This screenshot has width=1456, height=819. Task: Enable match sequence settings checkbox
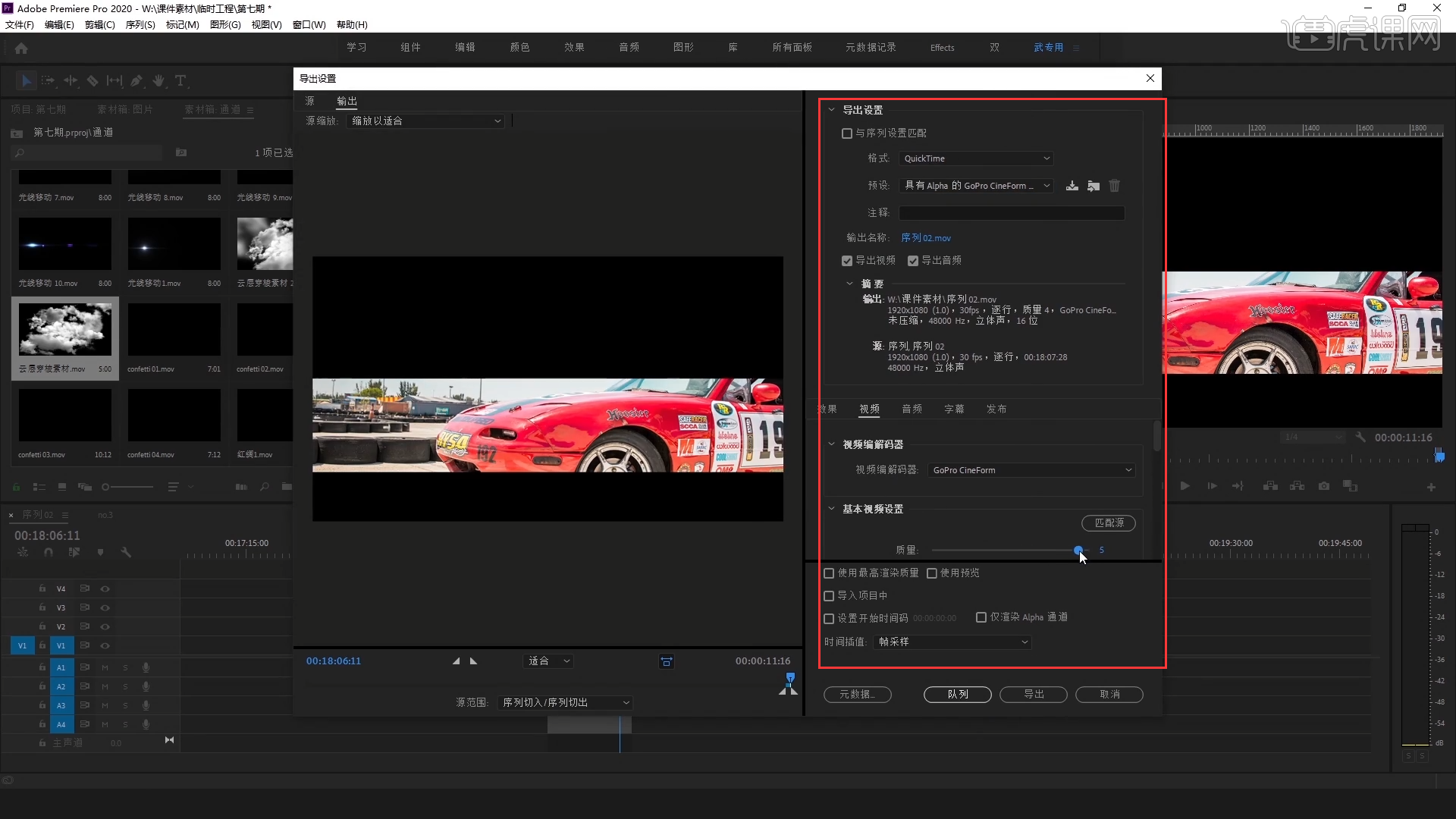[847, 133]
